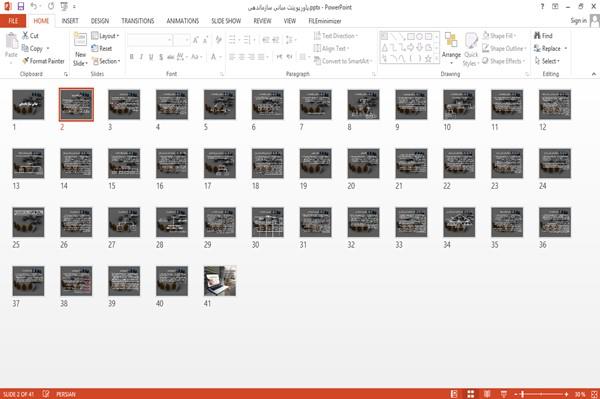Toggle Align Left paragraph alignment
This screenshot has width=600, height=399.
(x=232, y=57)
